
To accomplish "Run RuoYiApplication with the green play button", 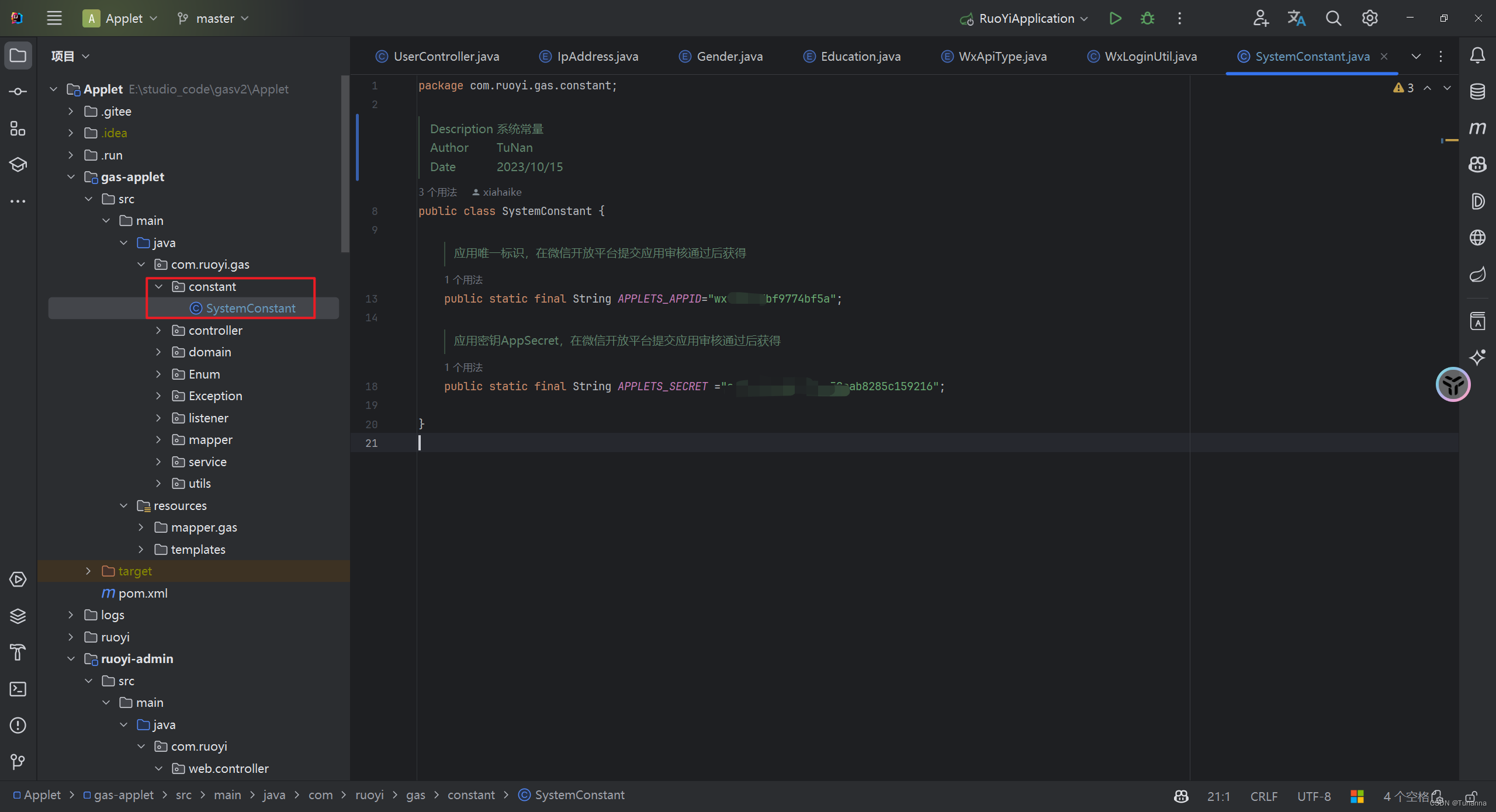I will (x=1115, y=18).
